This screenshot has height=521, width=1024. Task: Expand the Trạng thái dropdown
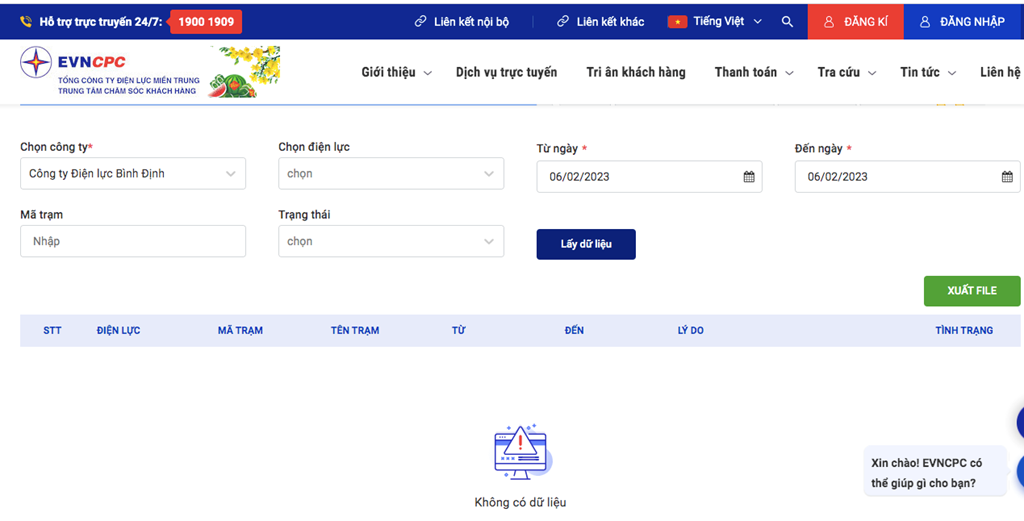click(391, 241)
